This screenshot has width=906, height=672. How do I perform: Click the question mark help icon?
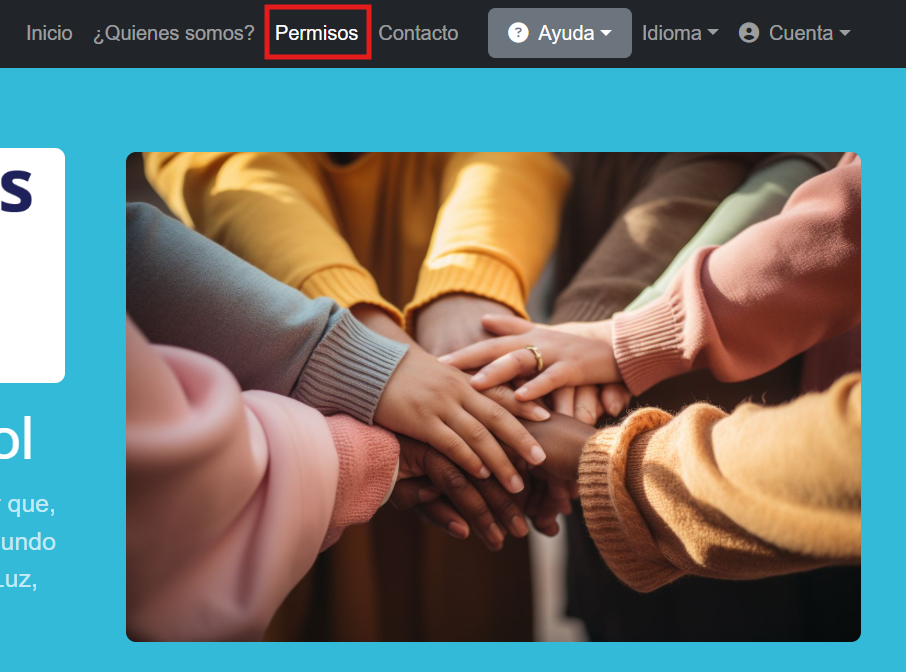tap(518, 33)
